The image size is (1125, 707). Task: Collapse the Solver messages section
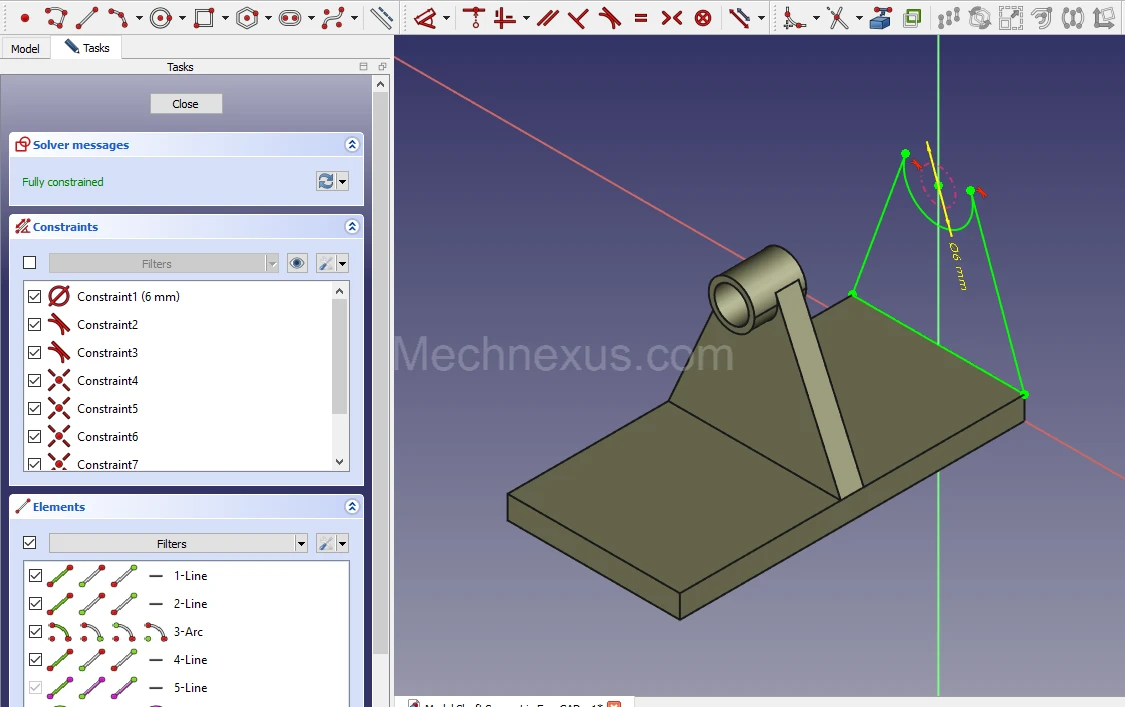tap(352, 144)
